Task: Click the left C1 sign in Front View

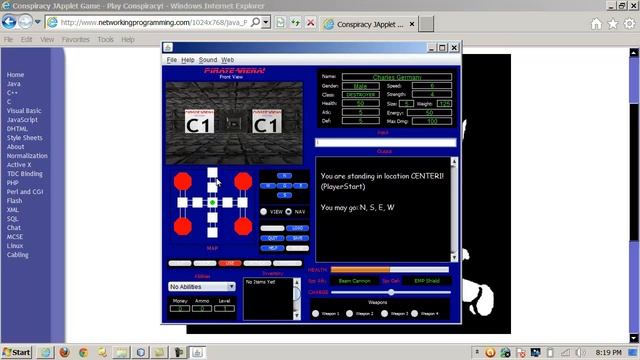Action: pos(199,122)
